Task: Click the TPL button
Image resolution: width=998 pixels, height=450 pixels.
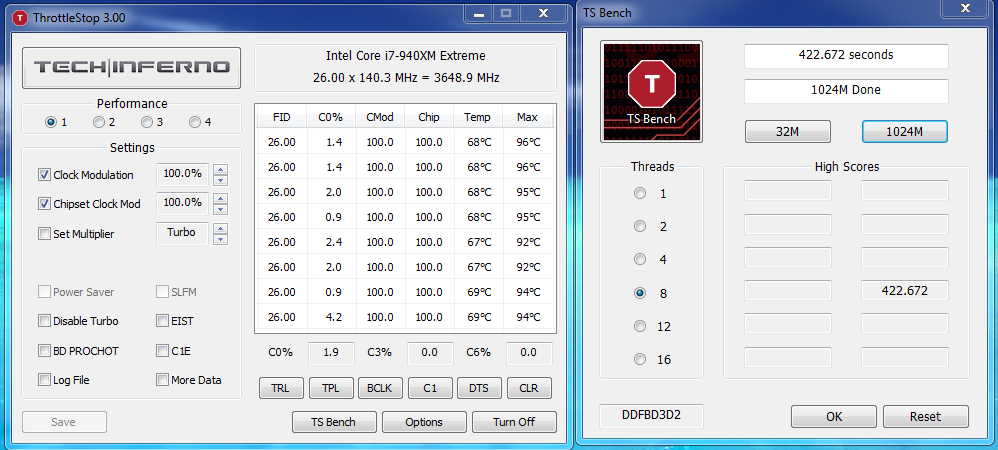Action: tap(331, 388)
